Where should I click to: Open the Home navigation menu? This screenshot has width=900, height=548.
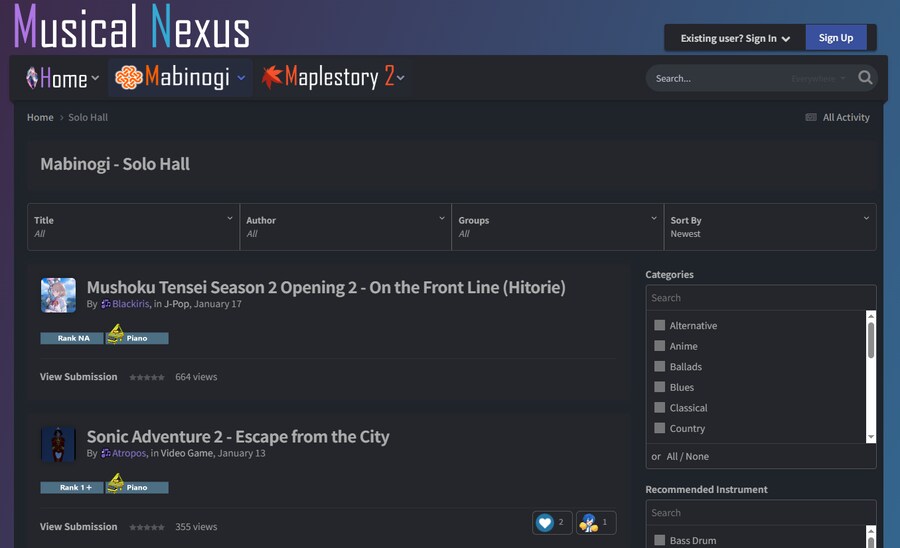coord(63,77)
